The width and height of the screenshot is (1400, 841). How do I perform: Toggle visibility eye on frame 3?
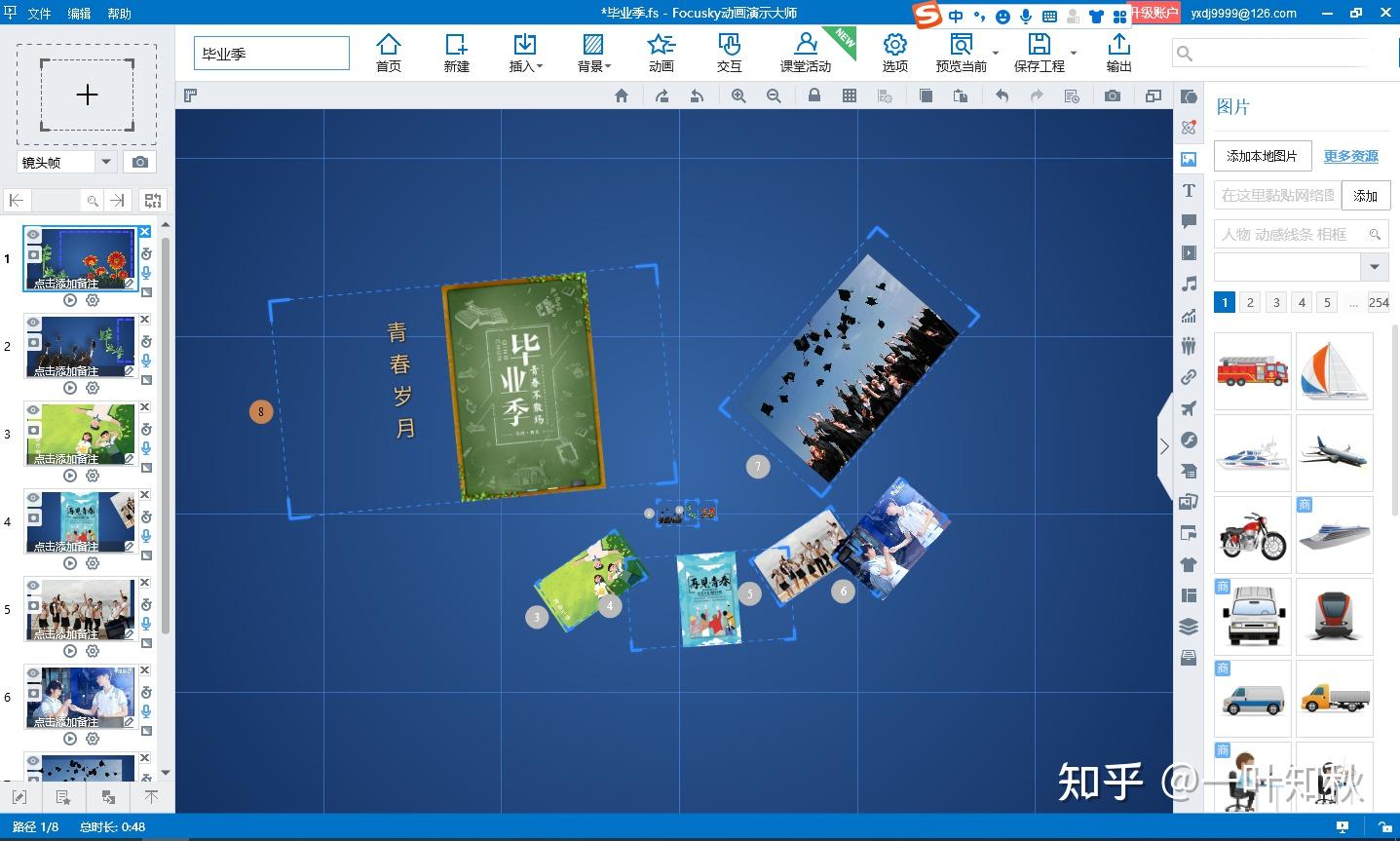pos(33,410)
